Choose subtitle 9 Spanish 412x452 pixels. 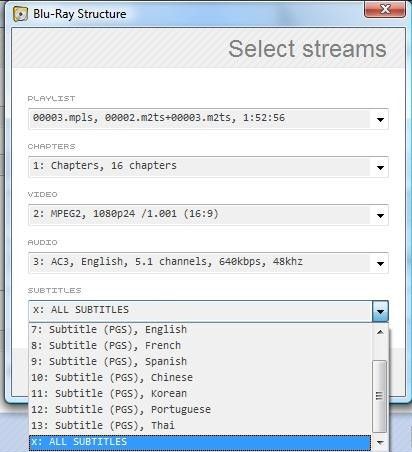[x=200, y=362]
